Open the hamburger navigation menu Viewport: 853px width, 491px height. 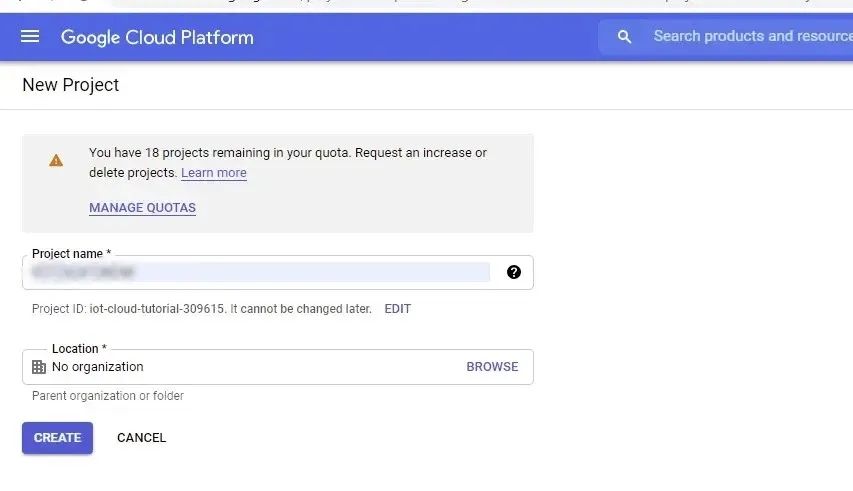coord(30,37)
